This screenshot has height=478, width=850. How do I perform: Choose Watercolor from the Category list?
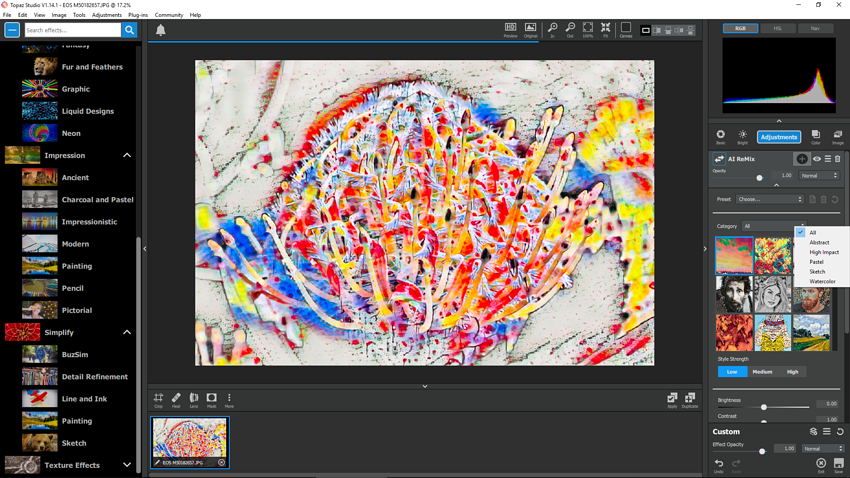pyautogui.click(x=822, y=282)
